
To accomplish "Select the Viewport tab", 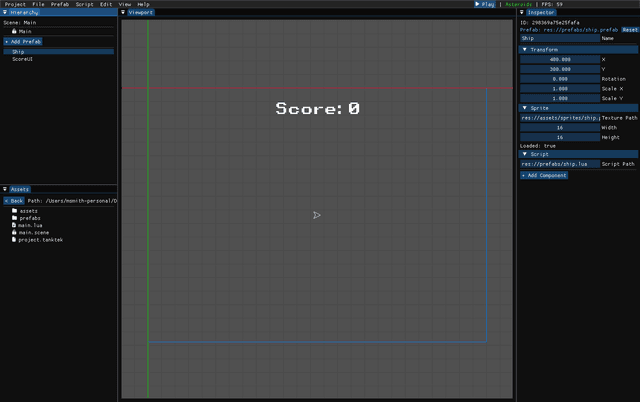I will point(141,13).
